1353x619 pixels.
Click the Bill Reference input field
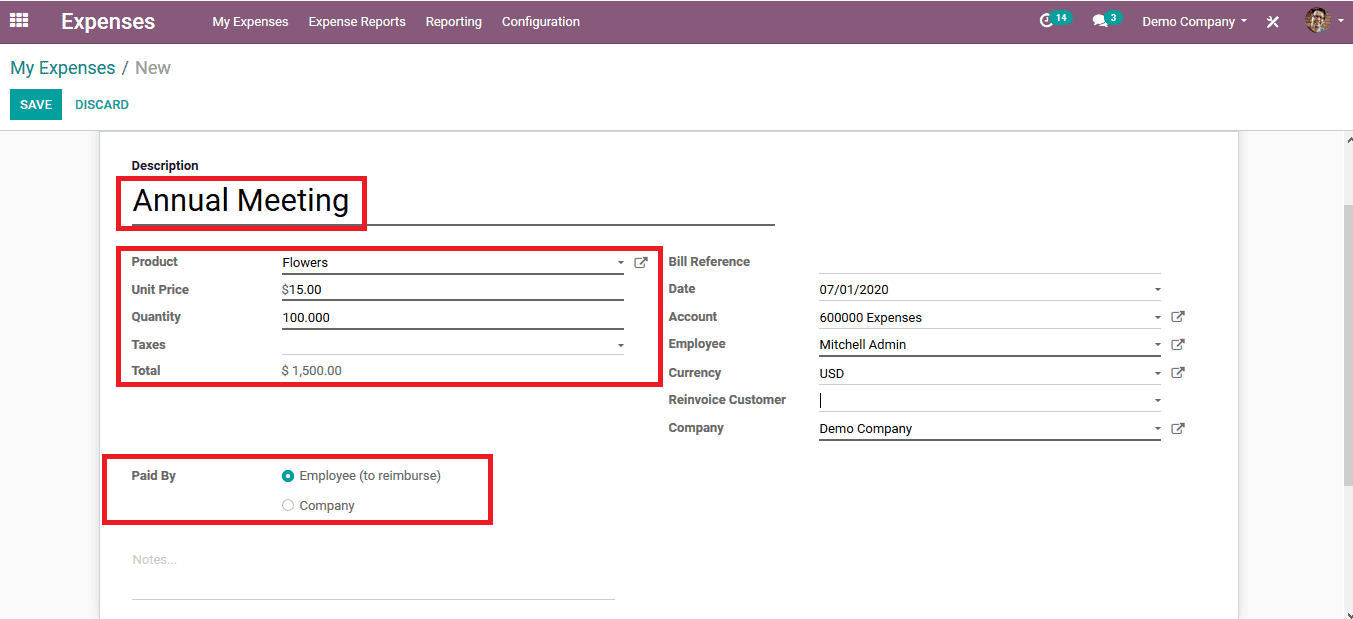click(990, 262)
